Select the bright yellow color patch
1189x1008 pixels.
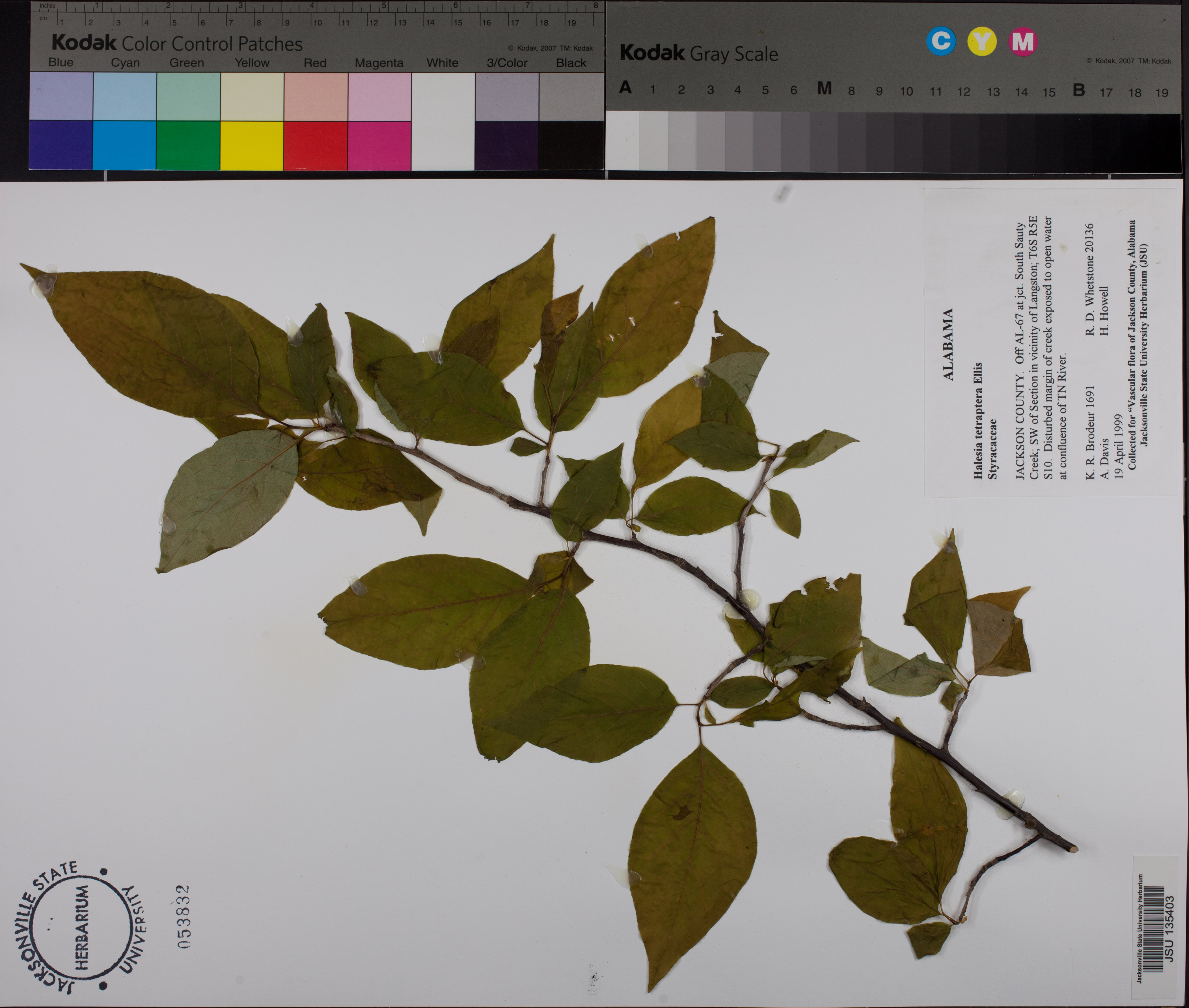point(252,145)
